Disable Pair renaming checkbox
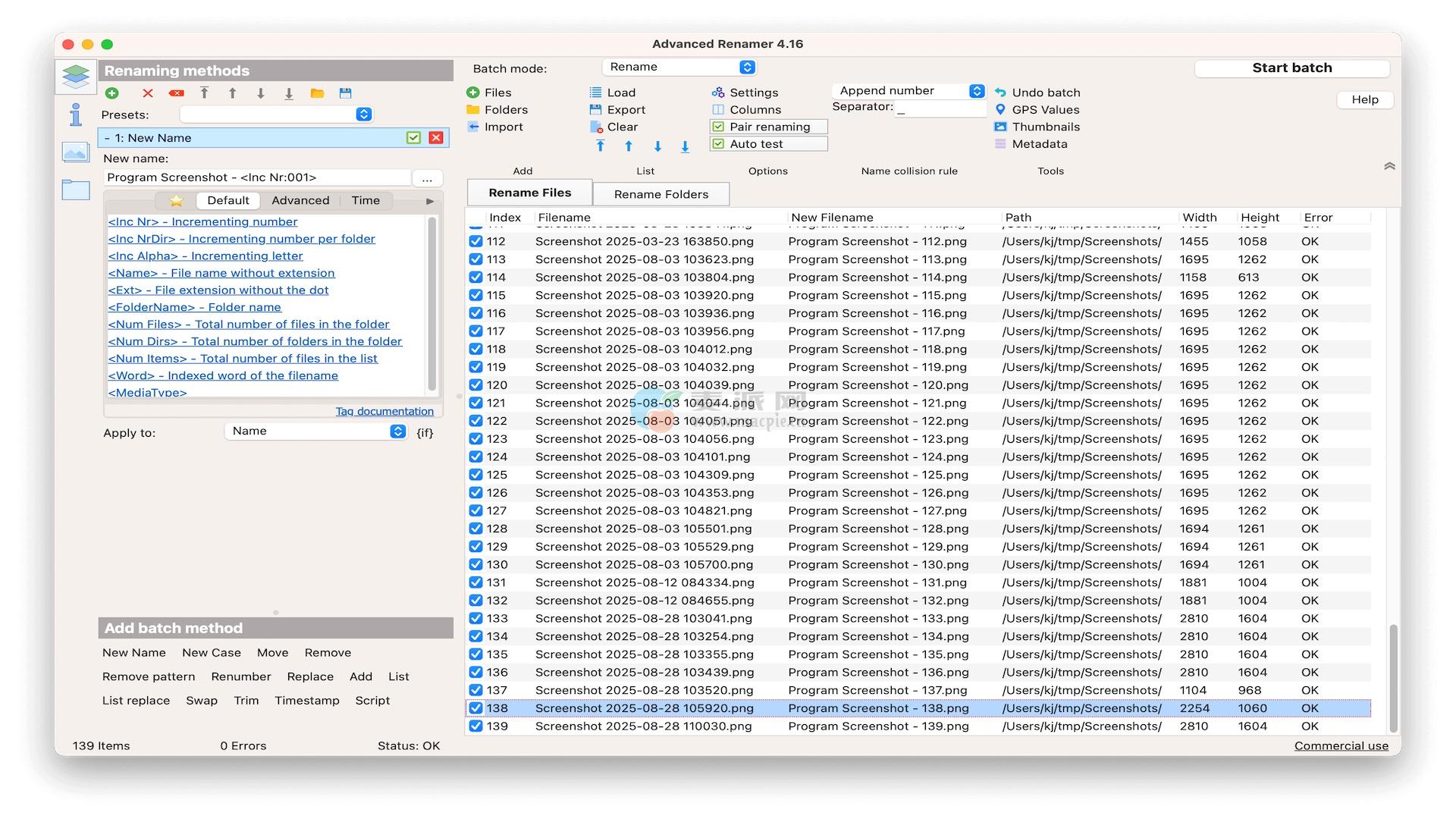The image size is (1456, 819). coord(719,127)
